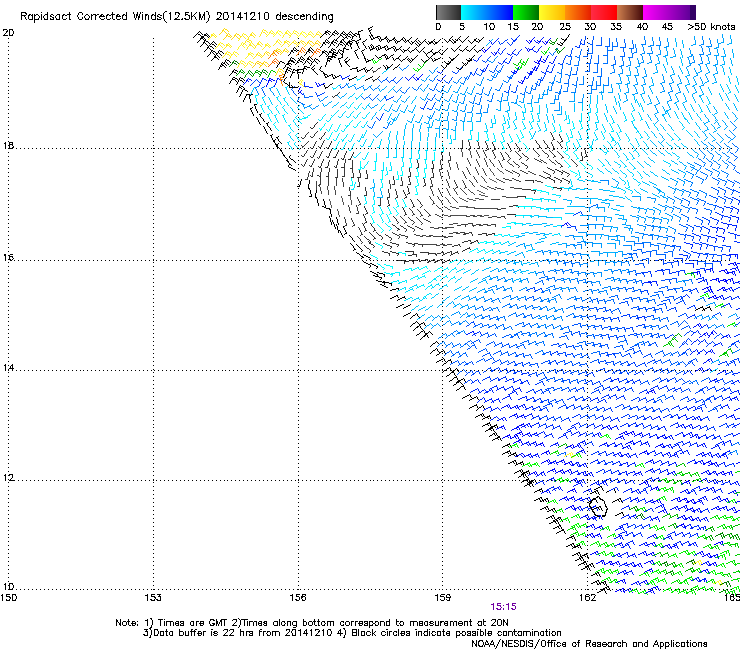Click the cyan 5-10 knots legend color
This screenshot has width=740, height=650.
point(474,12)
